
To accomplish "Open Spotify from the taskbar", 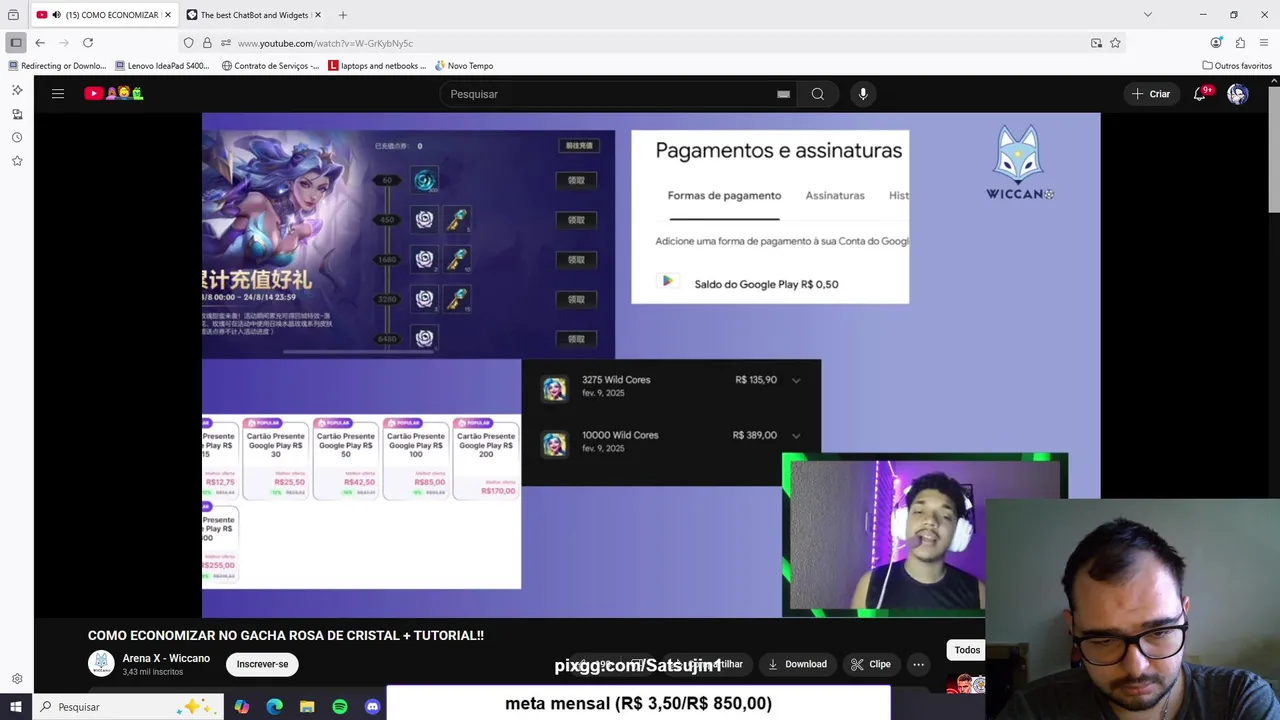I will coord(340,707).
